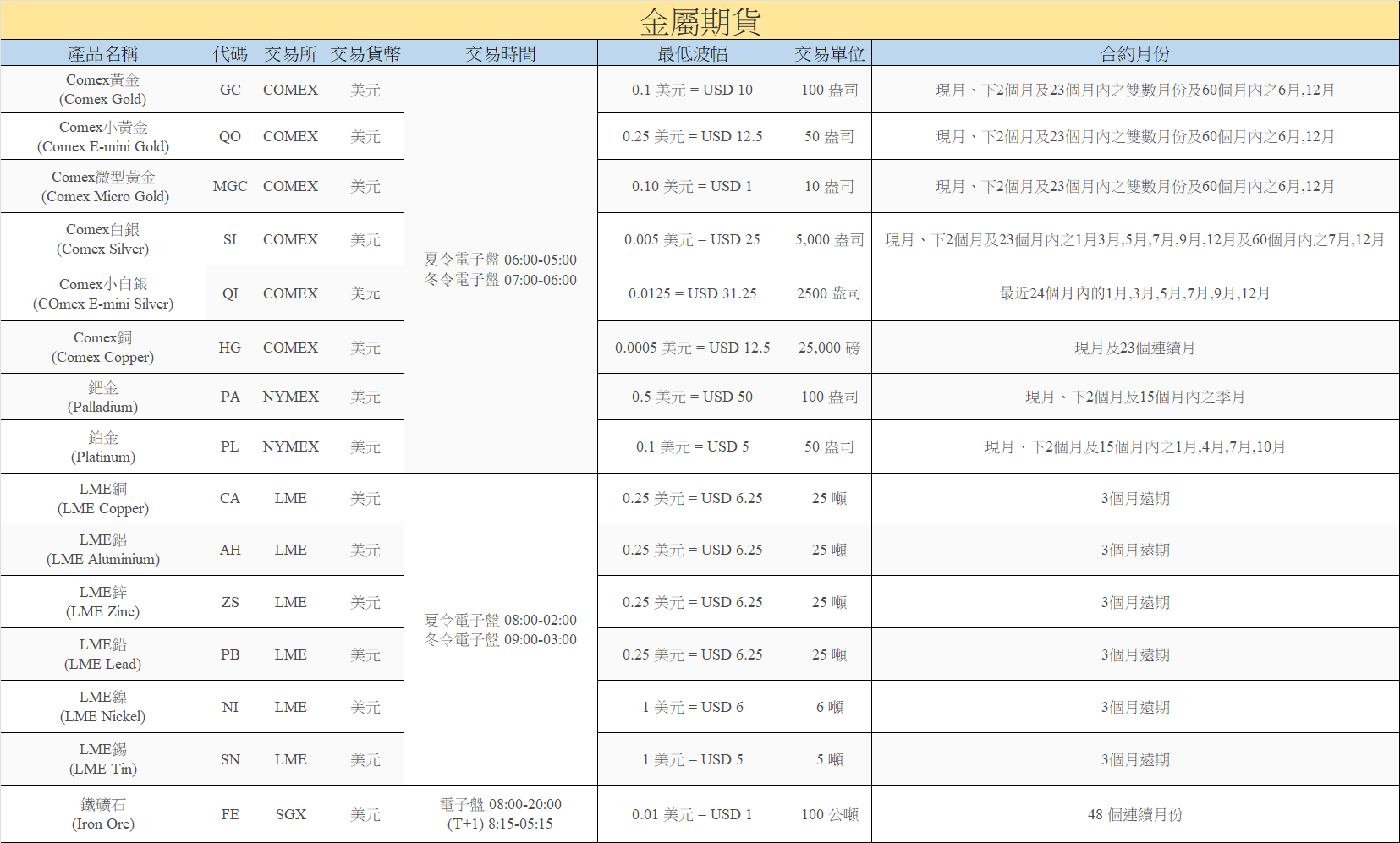Click the 0.0125 = USD 31.25 cell

[x=693, y=293]
